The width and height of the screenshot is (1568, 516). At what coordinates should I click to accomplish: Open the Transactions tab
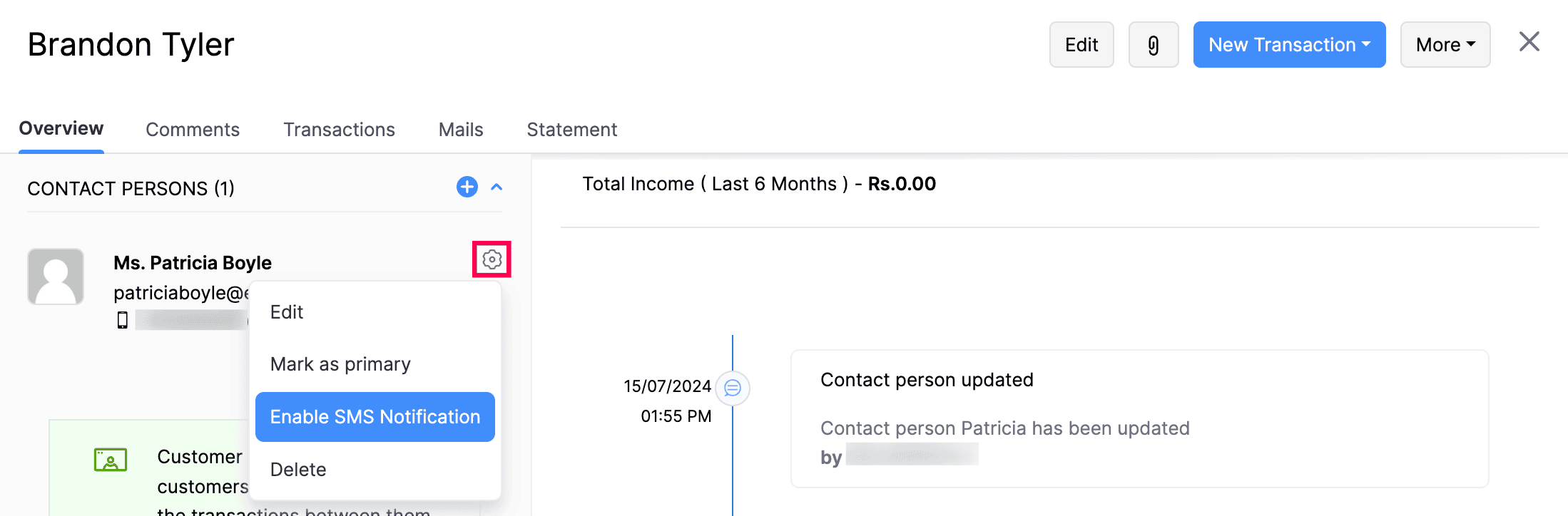pyautogui.click(x=339, y=130)
